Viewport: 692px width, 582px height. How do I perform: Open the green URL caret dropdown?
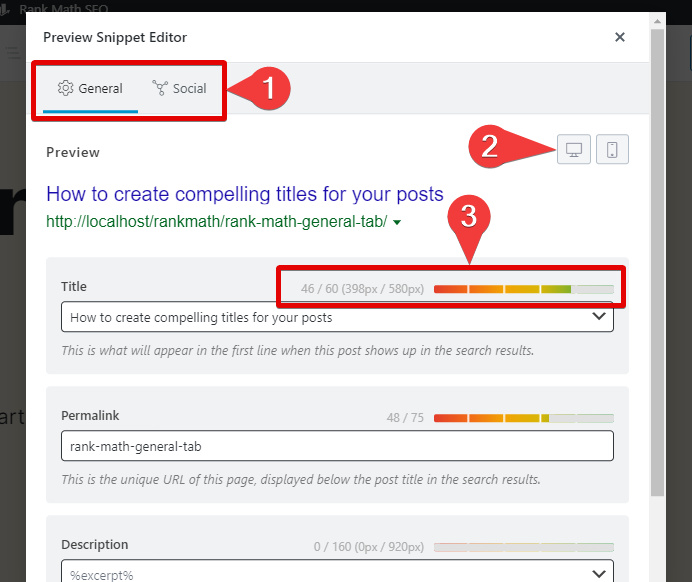click(397, 223)
